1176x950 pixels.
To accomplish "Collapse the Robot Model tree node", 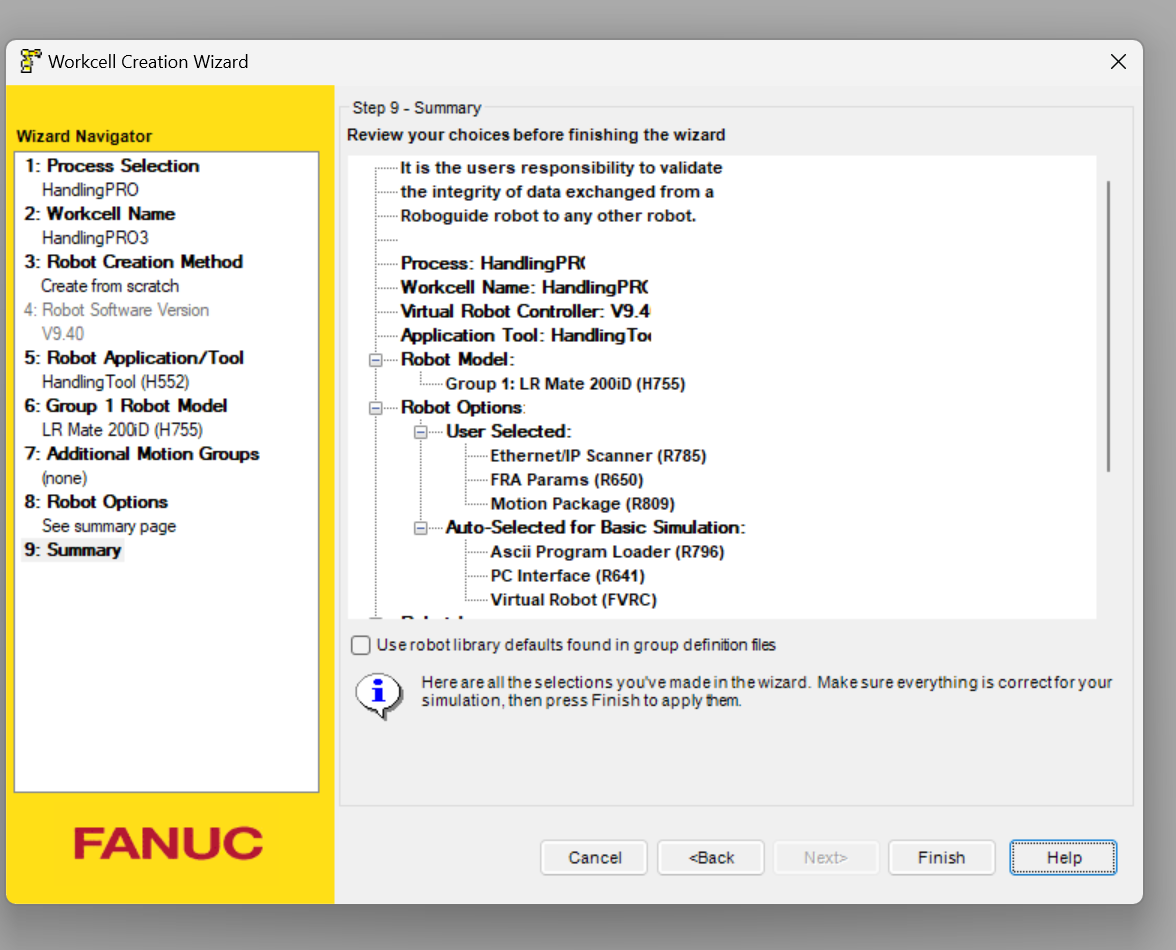I will (x=376, y=360).
